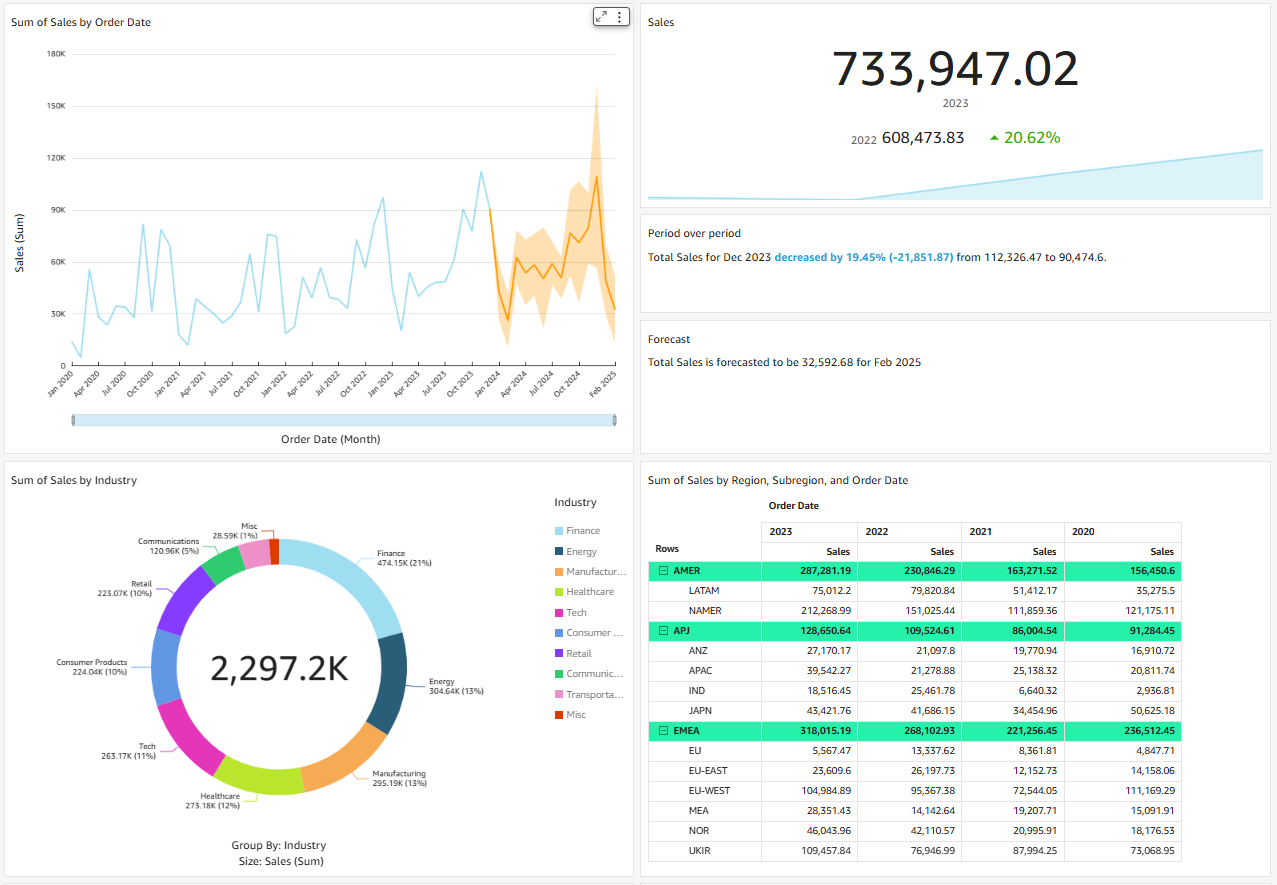The height and width of the screenshot is (885, 1277).
Task: Click the KPI sparkline area chart
Action: pyautogui.click(x=955, y=175)
